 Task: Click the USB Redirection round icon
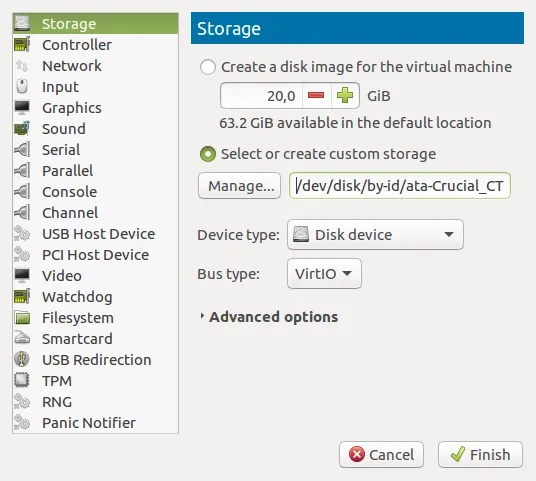click(x=22, y=359)
